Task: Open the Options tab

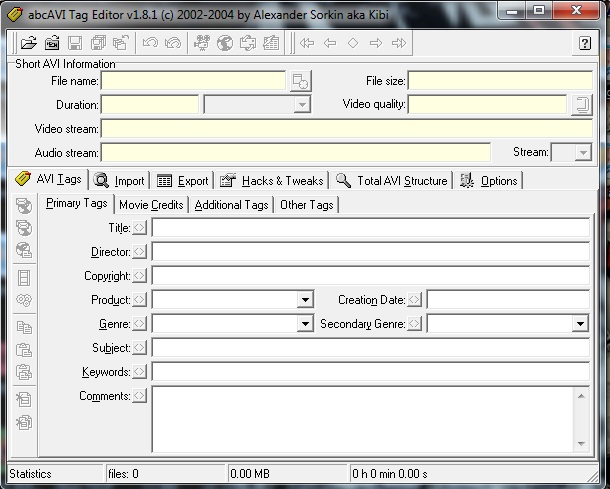Action: tap(489, 181)
